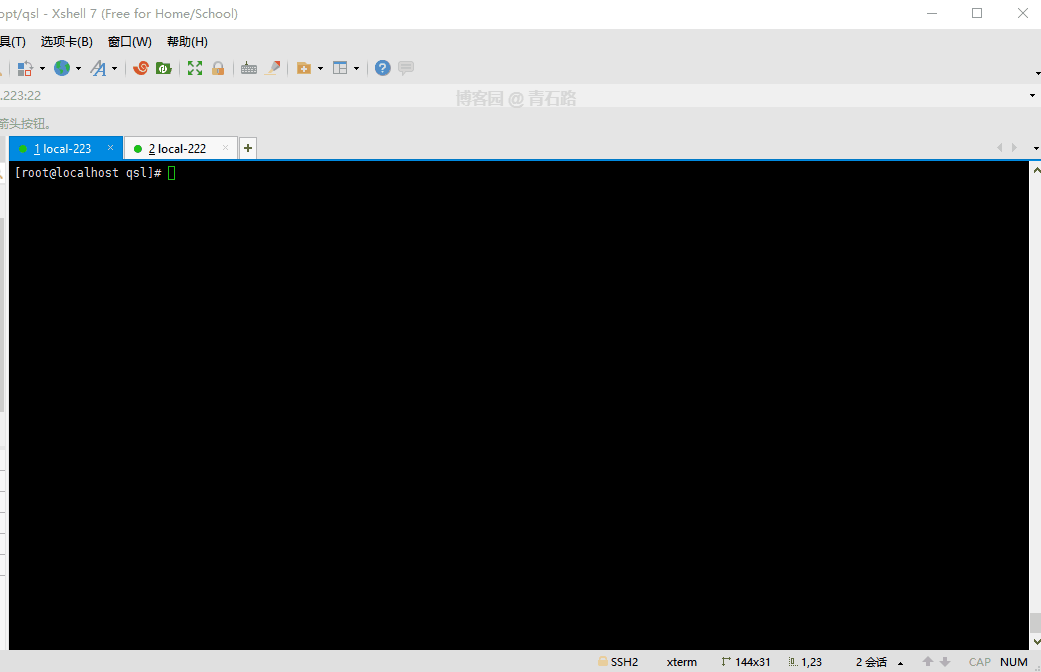The height and width of the screenshot is (672, 1041).
Task: Open the 选项卡(B) menu
Action: (x=66, y=42)
